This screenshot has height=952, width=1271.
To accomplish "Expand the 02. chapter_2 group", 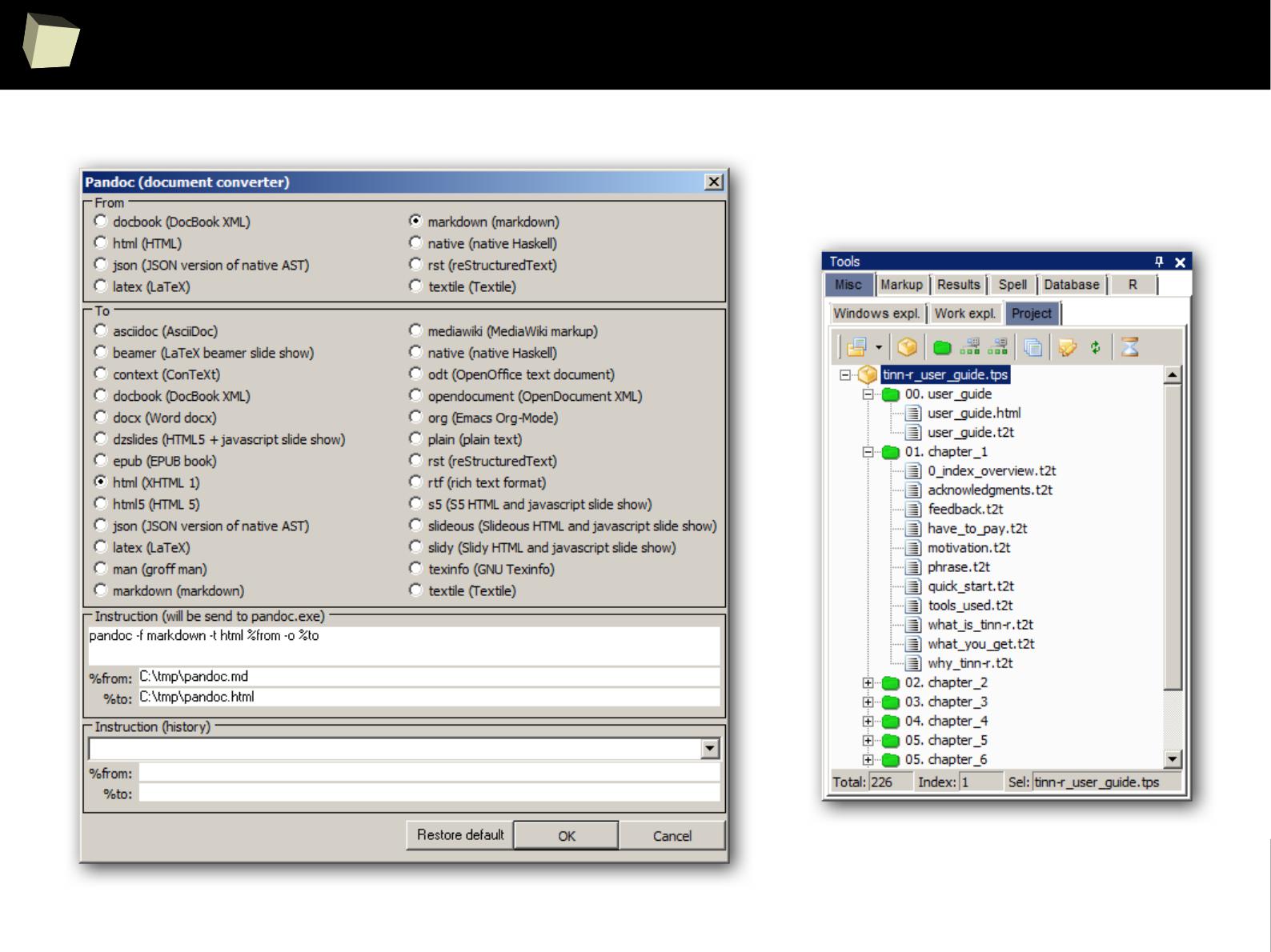I will 868,683.
